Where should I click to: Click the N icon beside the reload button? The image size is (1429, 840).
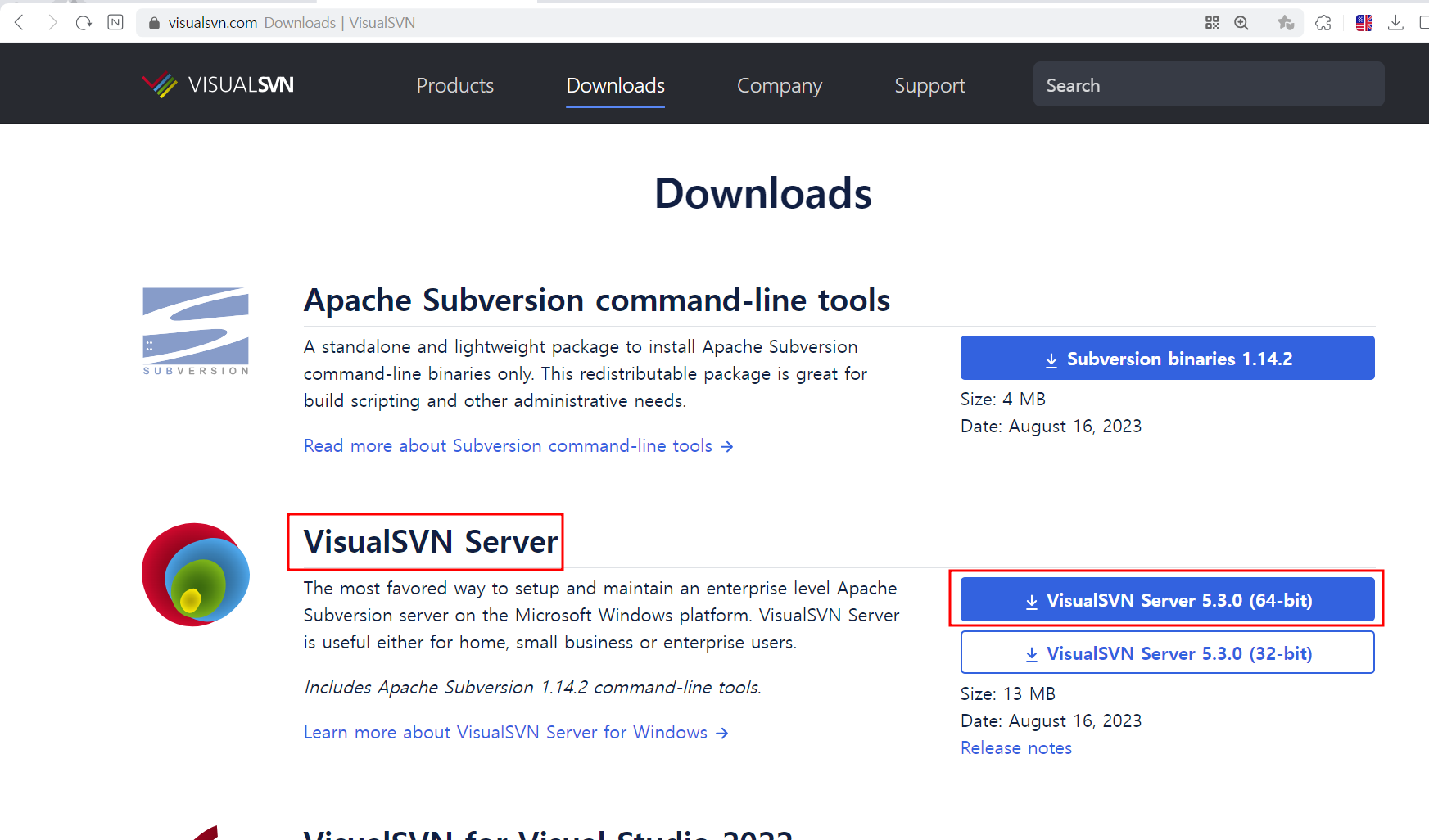tap(115, 22)
